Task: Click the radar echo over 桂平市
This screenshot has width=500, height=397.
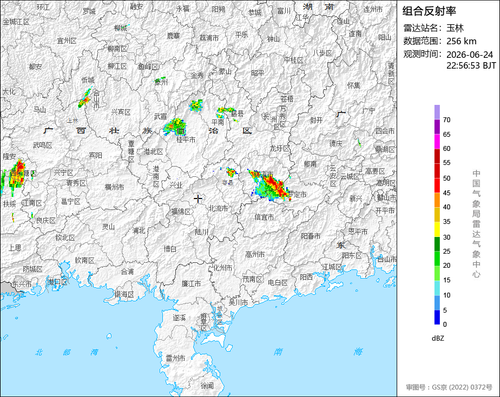Action: click(x=175, y=127)
